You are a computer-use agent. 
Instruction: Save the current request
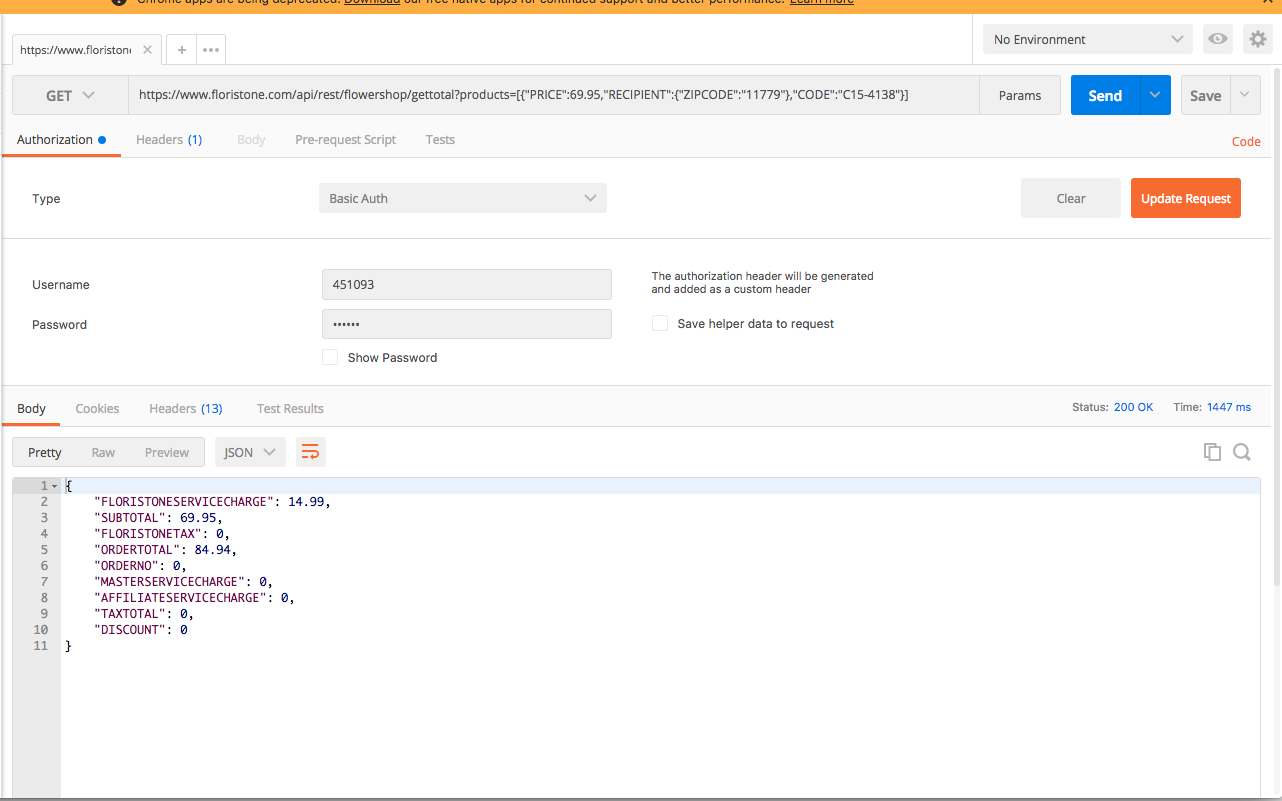pos(1205,95)
